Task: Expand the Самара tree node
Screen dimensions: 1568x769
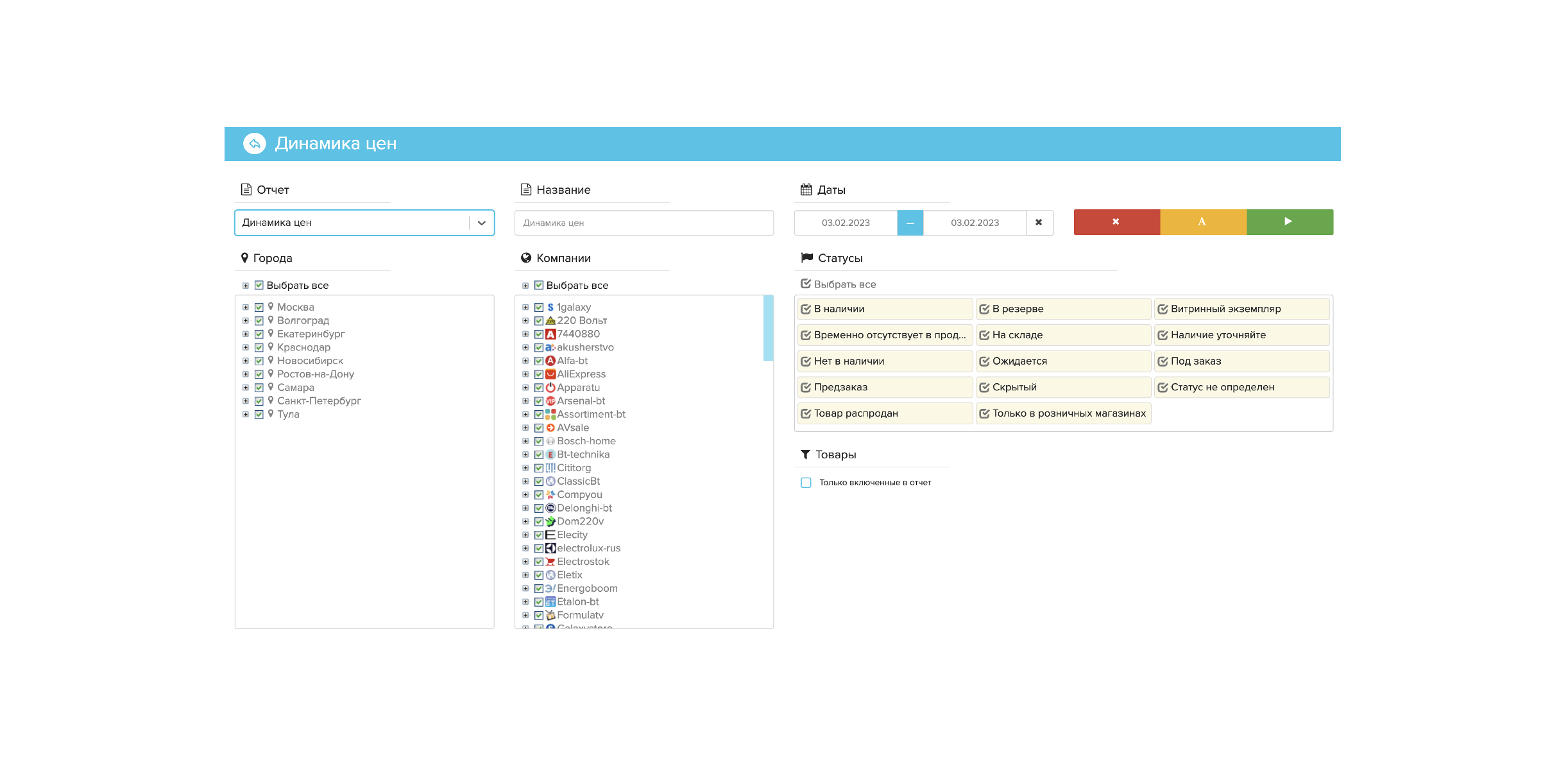Action: [246, 388]
